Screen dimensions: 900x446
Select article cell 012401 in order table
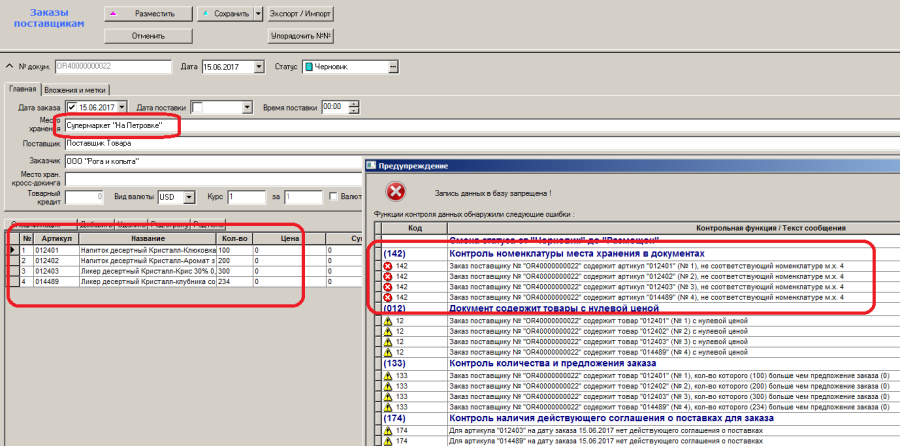click(56, 250)
